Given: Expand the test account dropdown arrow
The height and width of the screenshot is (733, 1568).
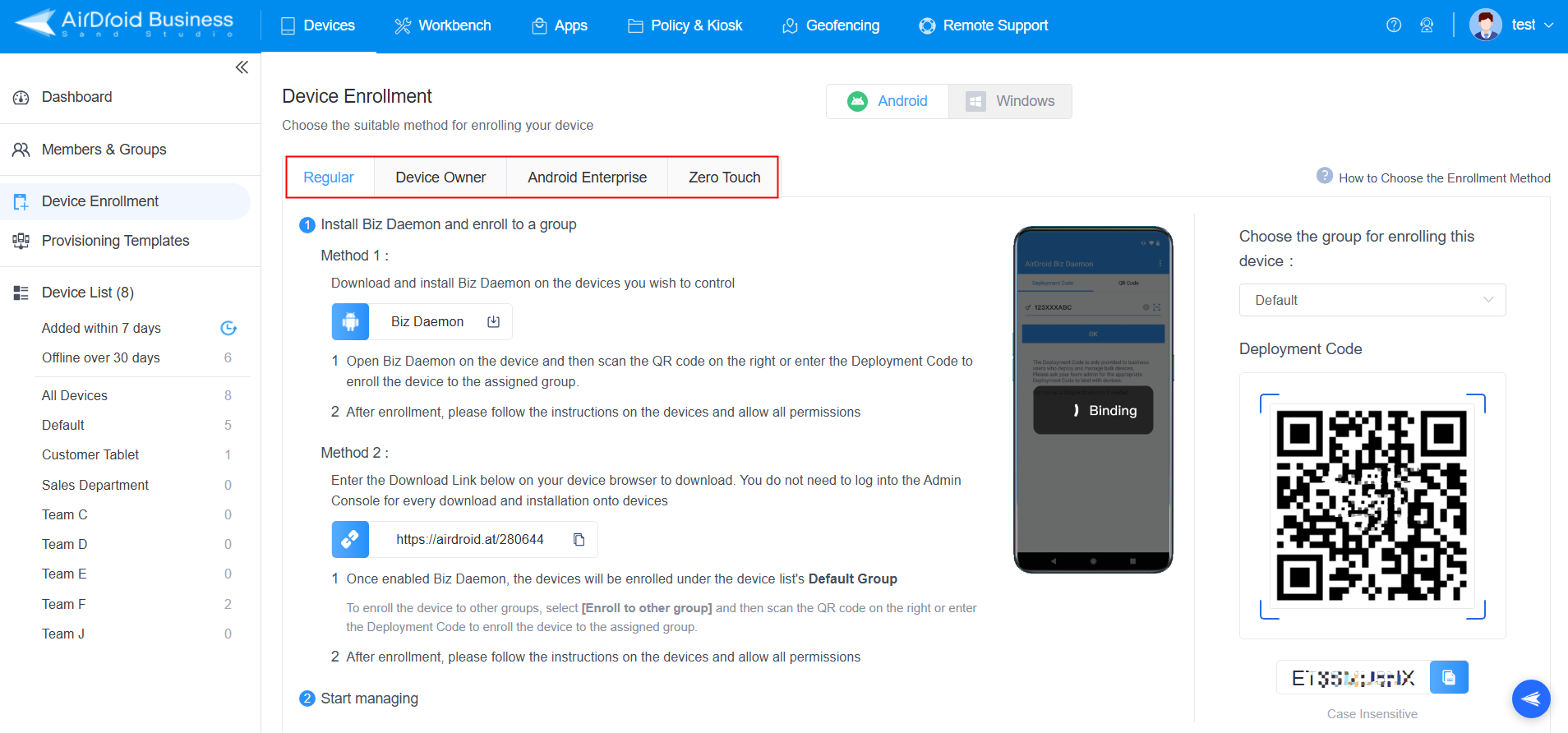Looking at the screenshot, I should click(1549, 25).
